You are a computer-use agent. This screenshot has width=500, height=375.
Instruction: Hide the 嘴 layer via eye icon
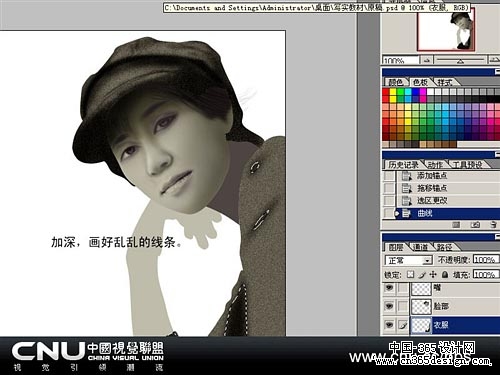pos(389,288)
